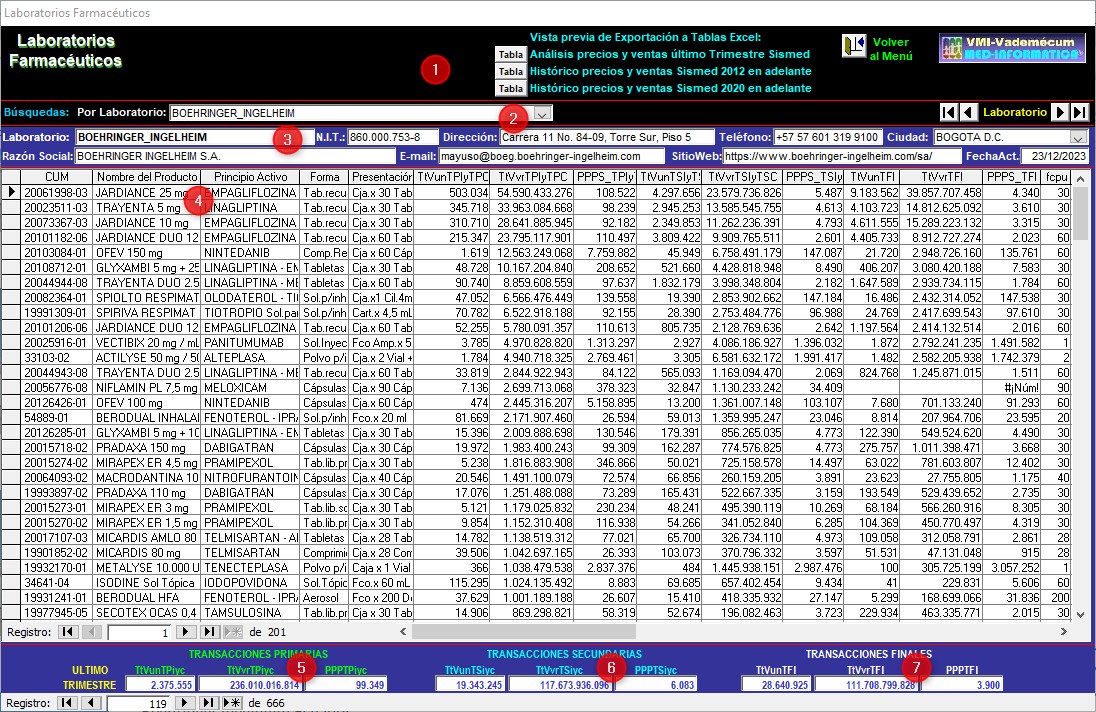Jump to last record in the 666-record navigator

[209, 703]
